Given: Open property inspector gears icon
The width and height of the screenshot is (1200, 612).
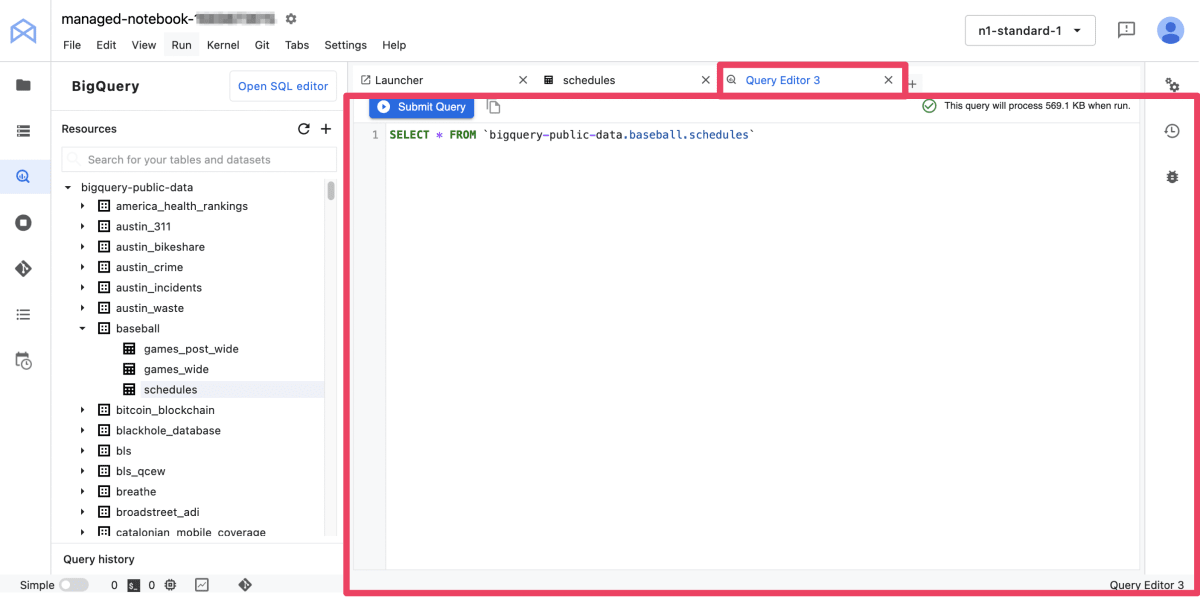Looking at the screenshot, I should [x=1172, y=85].
